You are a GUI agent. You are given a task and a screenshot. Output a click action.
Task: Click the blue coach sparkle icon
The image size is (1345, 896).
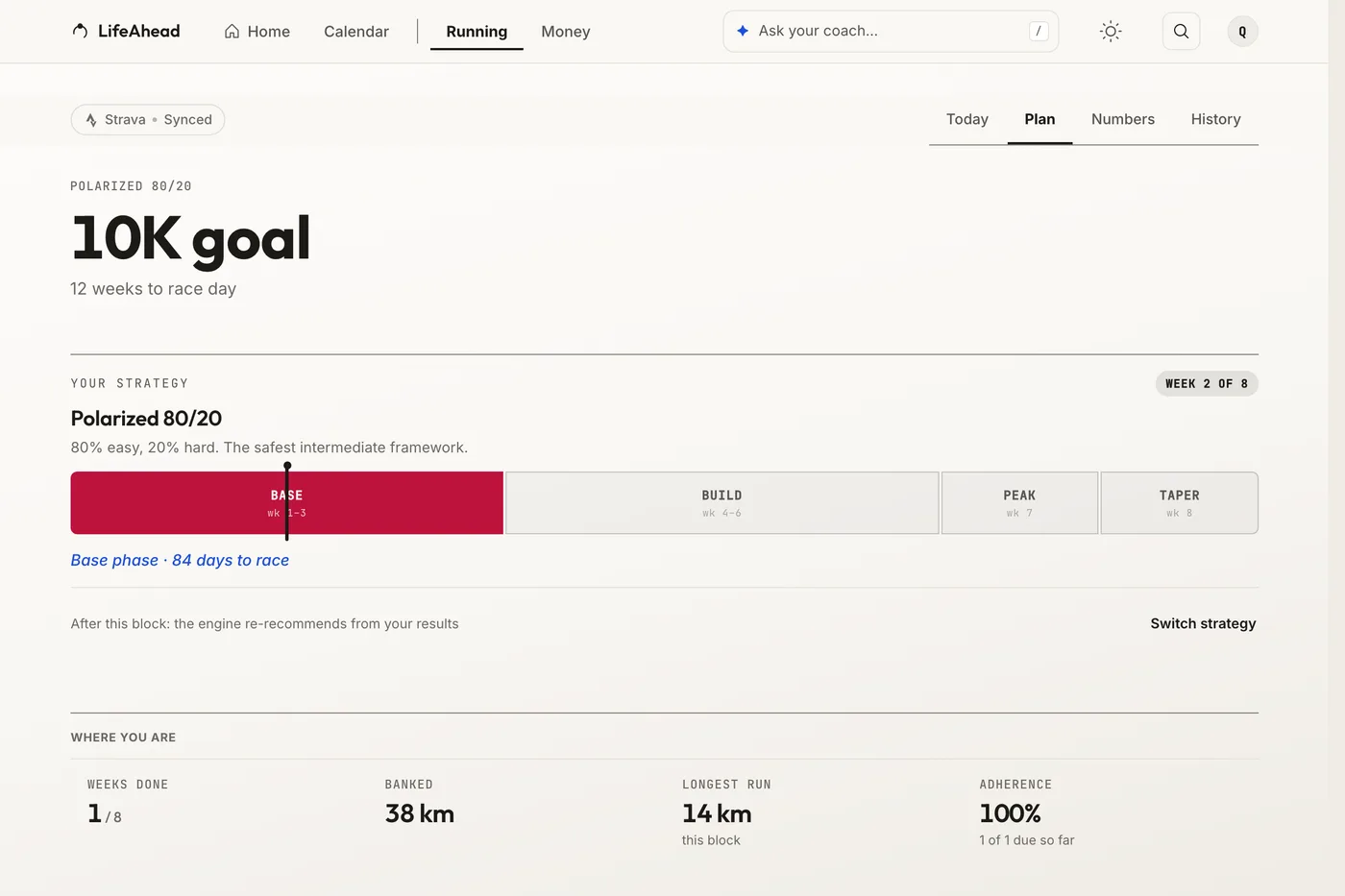coord(743,31)
